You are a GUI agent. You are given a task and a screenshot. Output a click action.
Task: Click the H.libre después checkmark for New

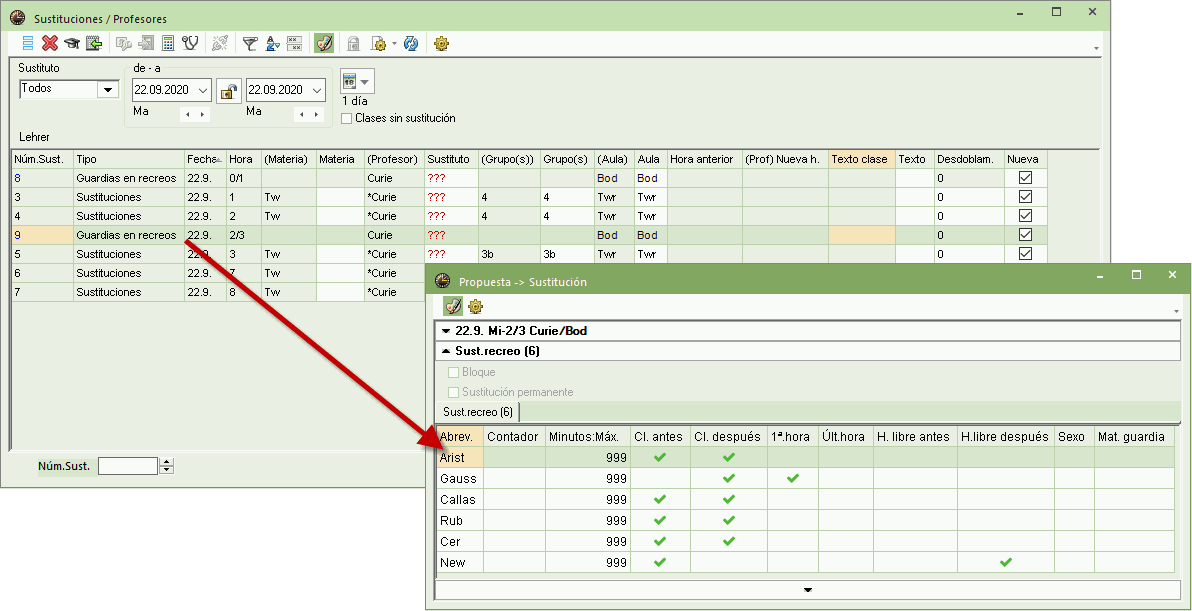tap(1006, 563)
